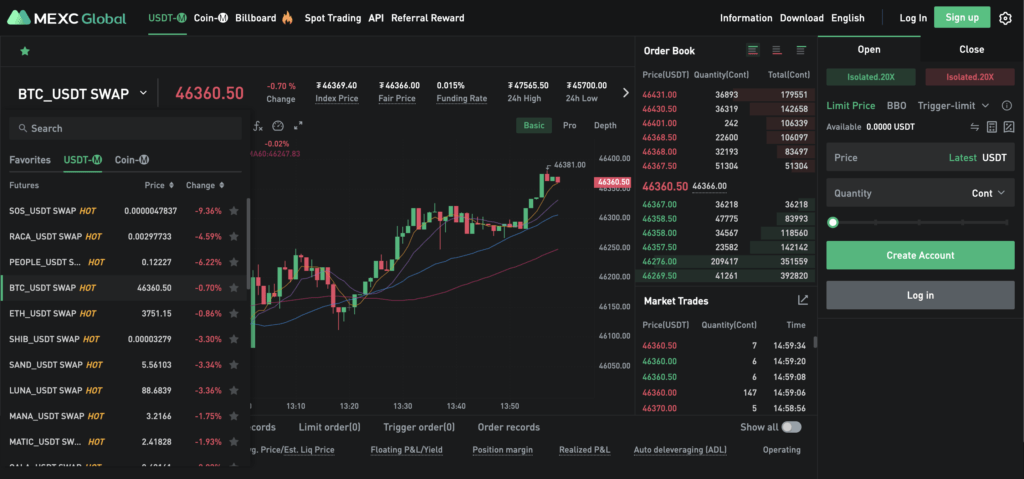Favorite the ETH_USDT SWAP star
This screenshot has width=1024, height=479.
(234, 314)
